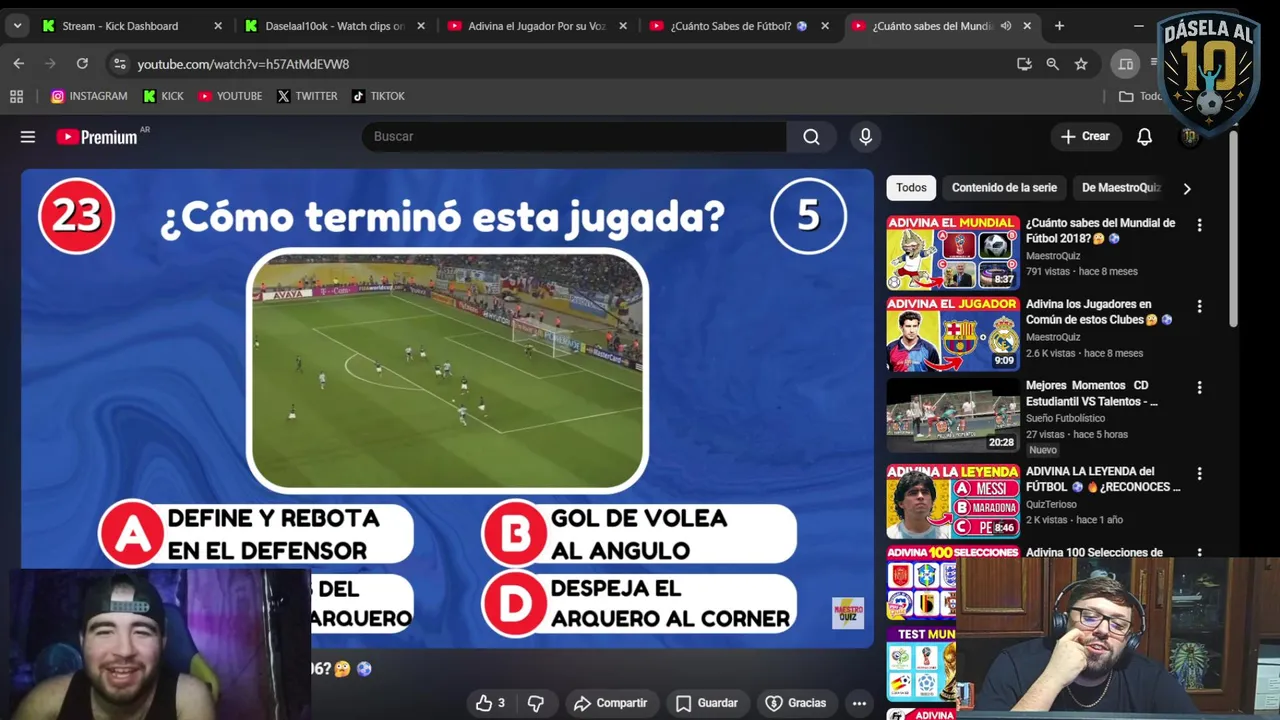Select the De MaestroQuiz filter chip

1121,188
